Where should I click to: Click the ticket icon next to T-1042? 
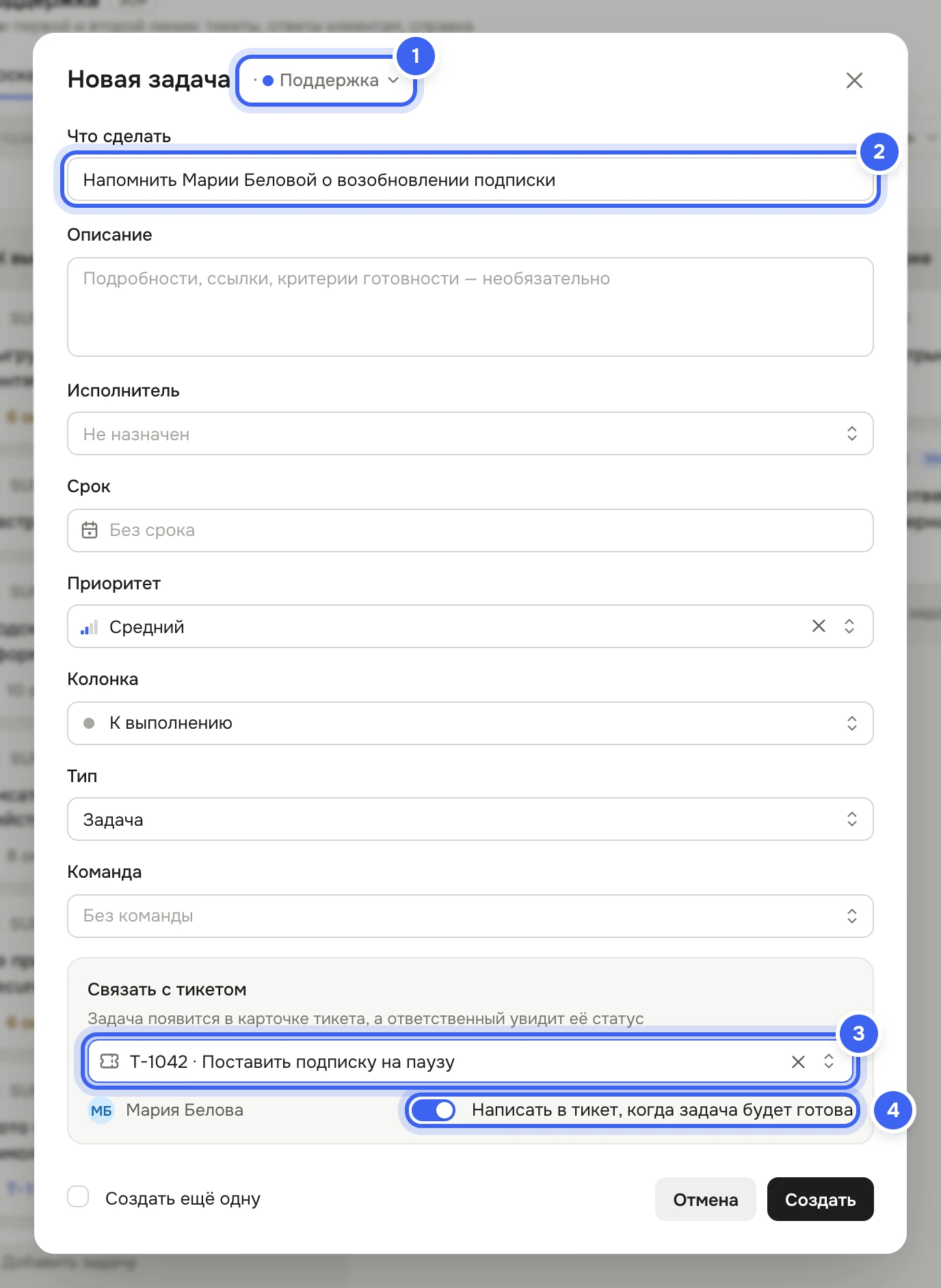(x=109, y=1062)
